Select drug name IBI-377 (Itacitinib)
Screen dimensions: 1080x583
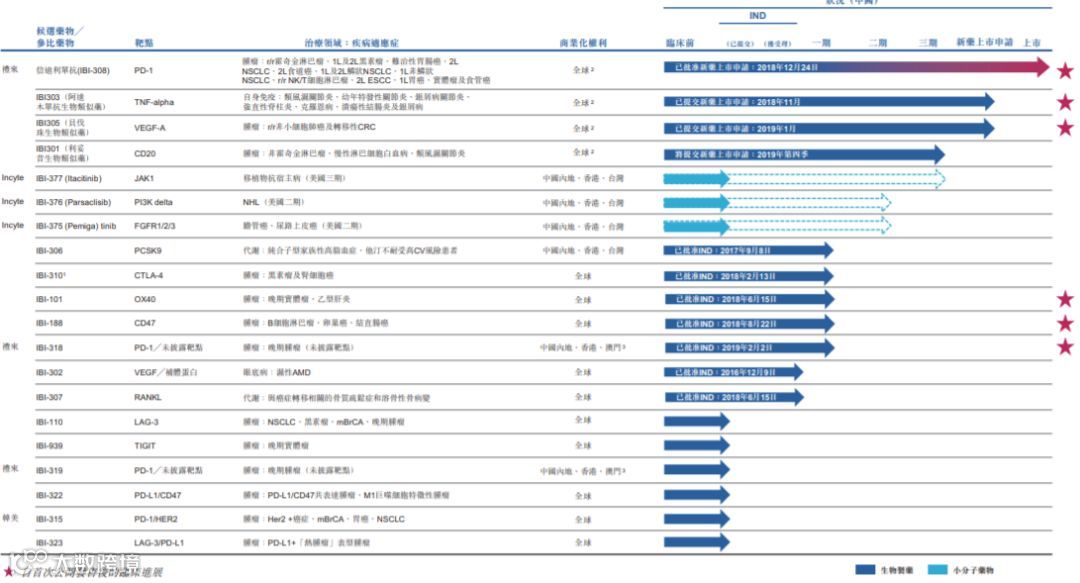(69, 178)
